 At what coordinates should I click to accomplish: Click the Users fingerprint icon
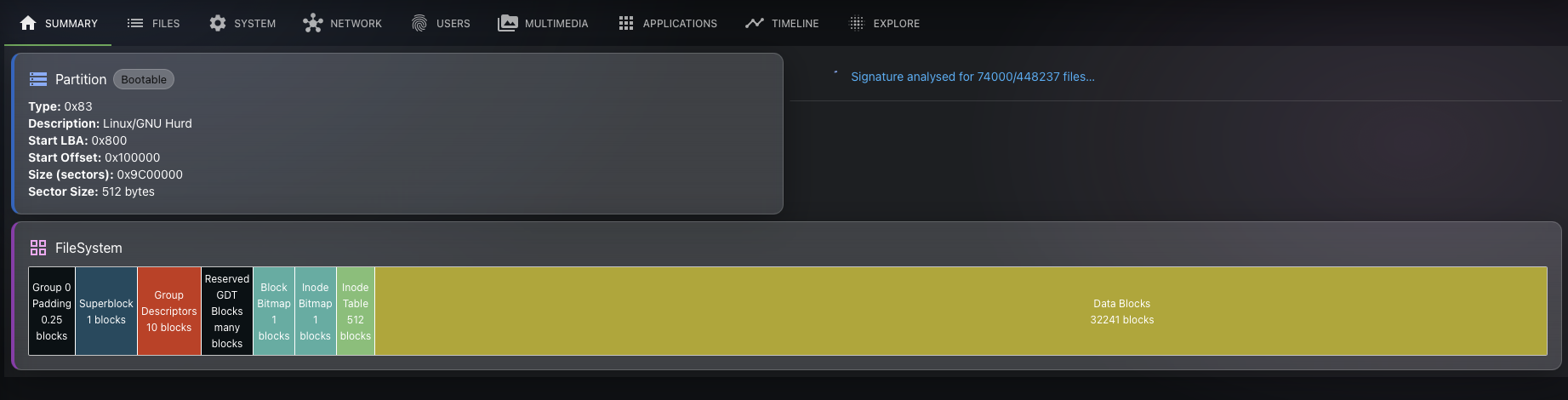click(419, 23)
